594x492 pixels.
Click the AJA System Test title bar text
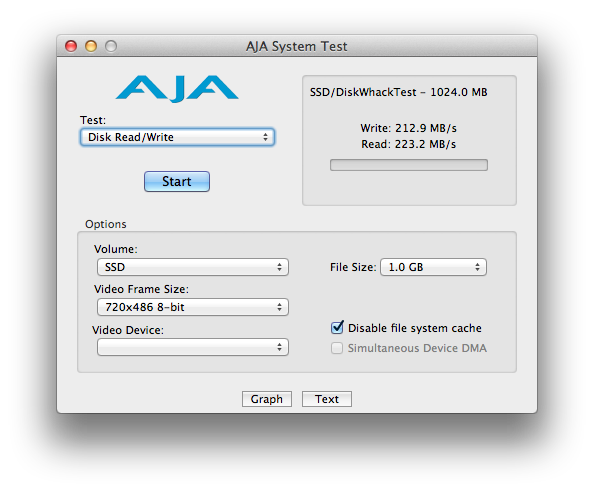click(297, 46)
